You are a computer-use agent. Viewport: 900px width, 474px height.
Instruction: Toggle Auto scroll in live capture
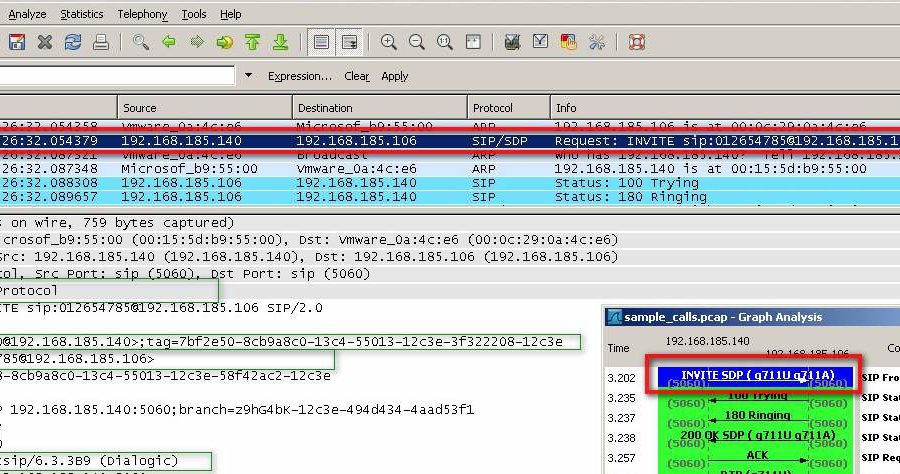pos(349,42)
